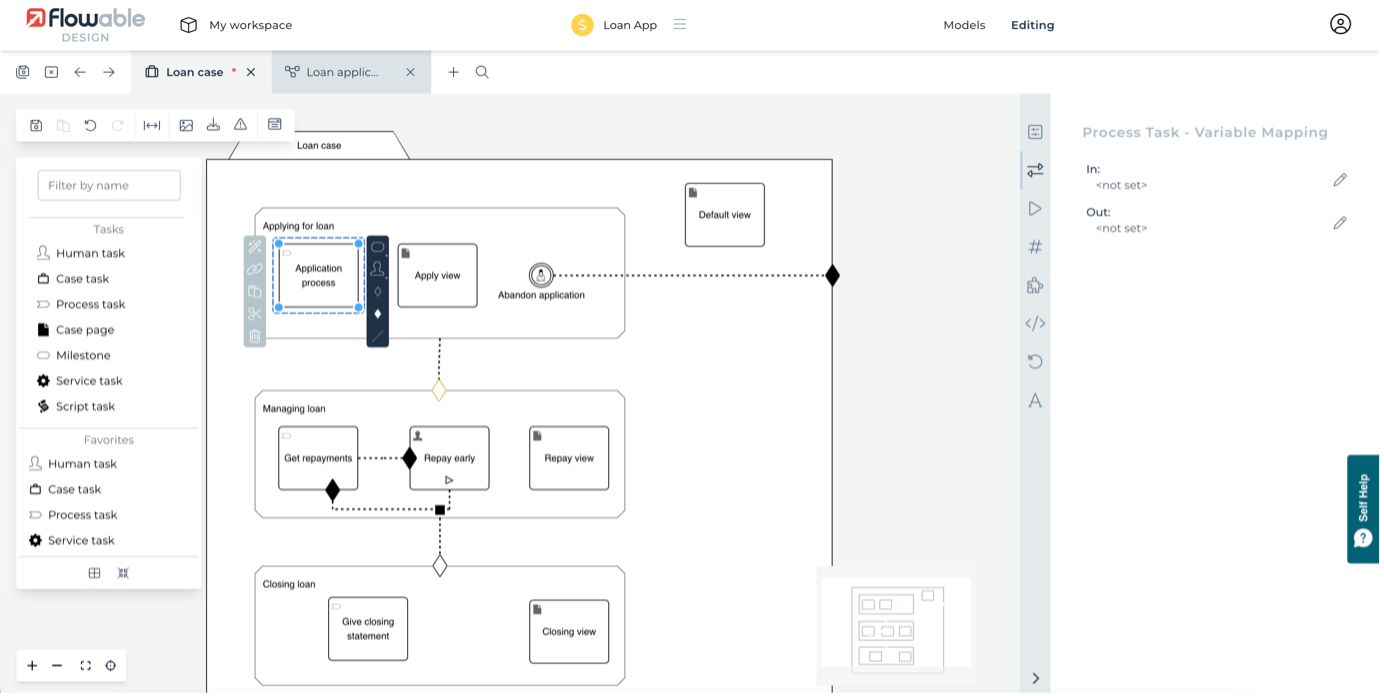Edit the In variable mapping with the pencil

click(x=1340, y=179)
